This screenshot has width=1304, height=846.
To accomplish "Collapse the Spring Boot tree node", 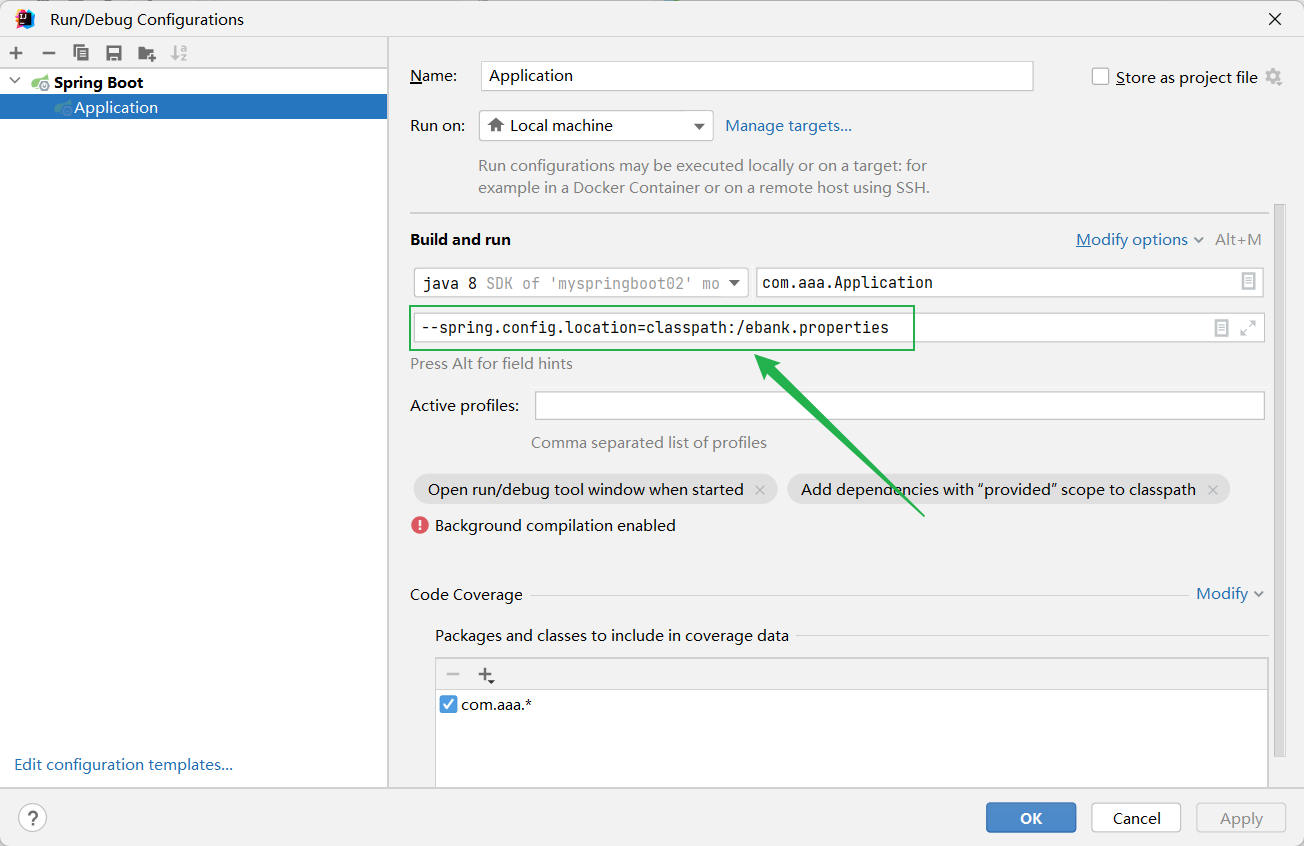I will point(14,82).
